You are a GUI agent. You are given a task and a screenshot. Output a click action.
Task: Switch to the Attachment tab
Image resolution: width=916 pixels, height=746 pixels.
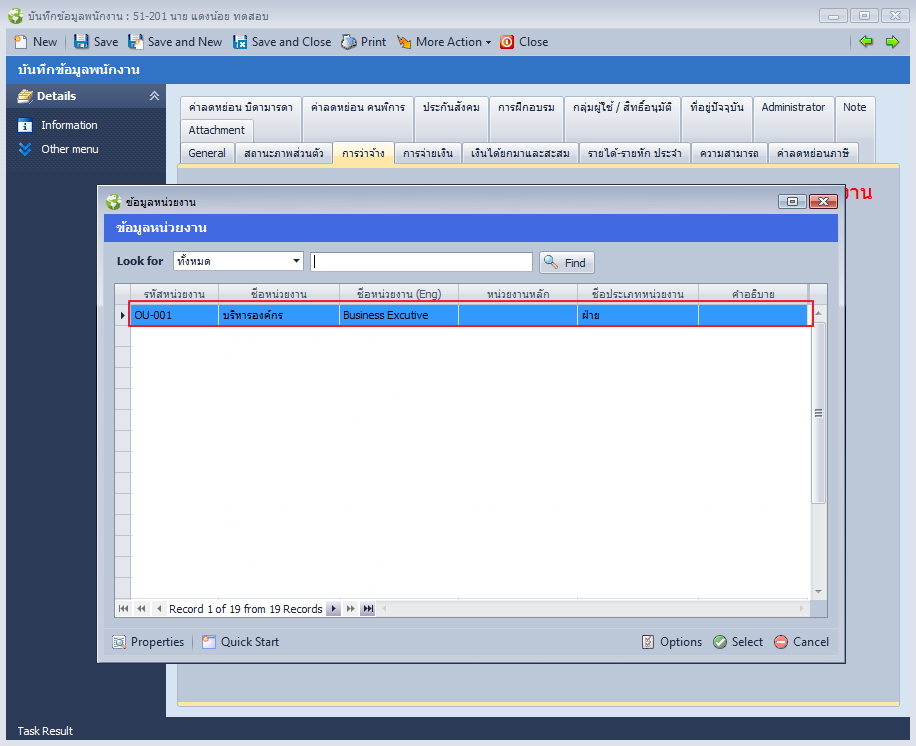coord(217,130)
